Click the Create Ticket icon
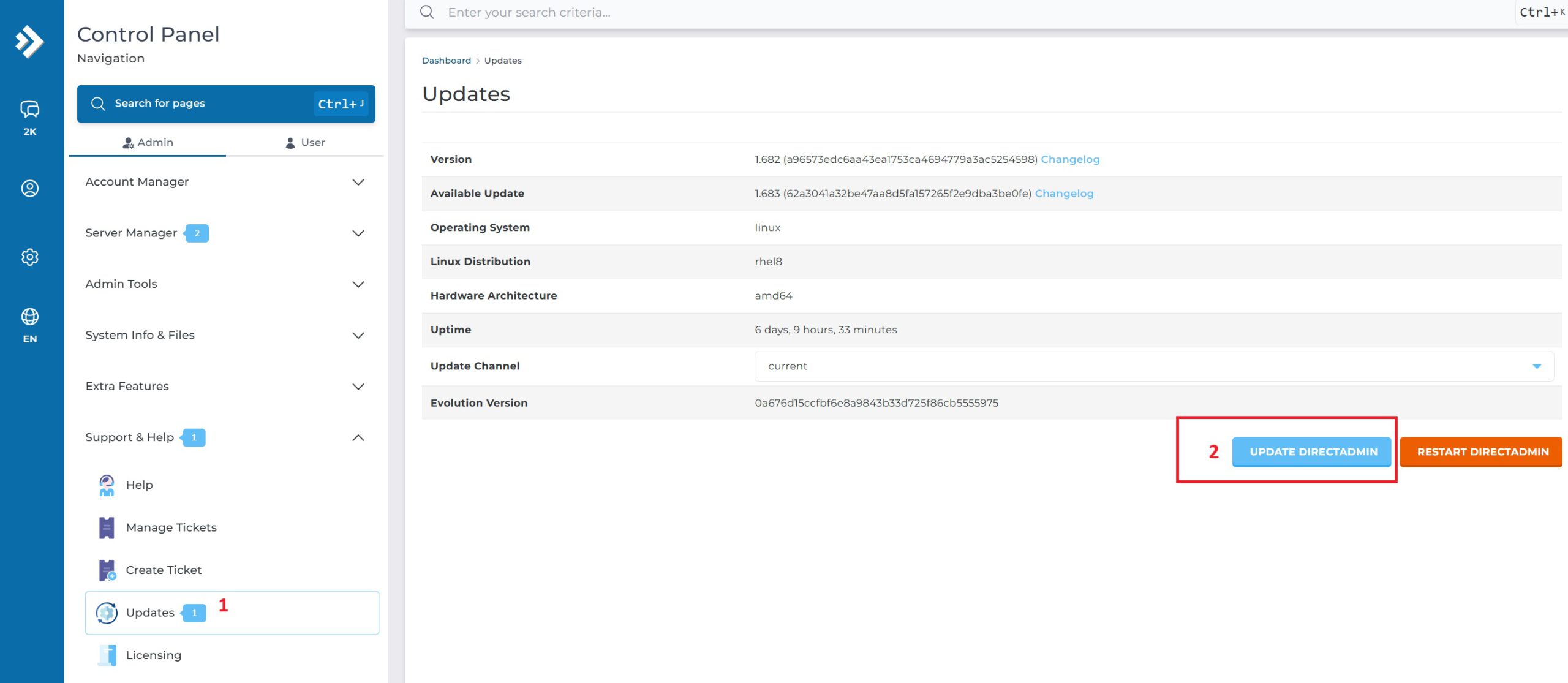 (x=107, y=570)
